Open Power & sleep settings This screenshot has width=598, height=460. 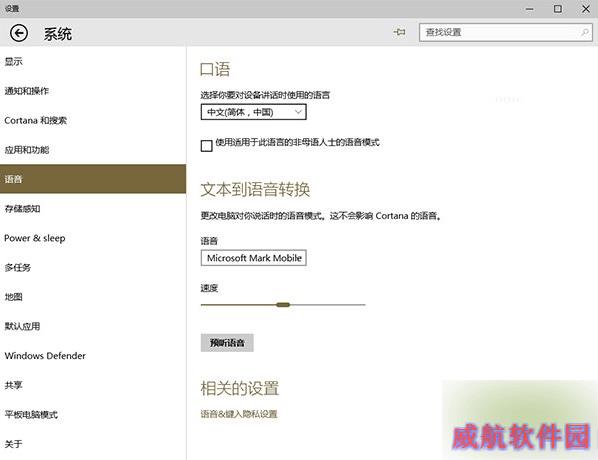pos(93,238)
